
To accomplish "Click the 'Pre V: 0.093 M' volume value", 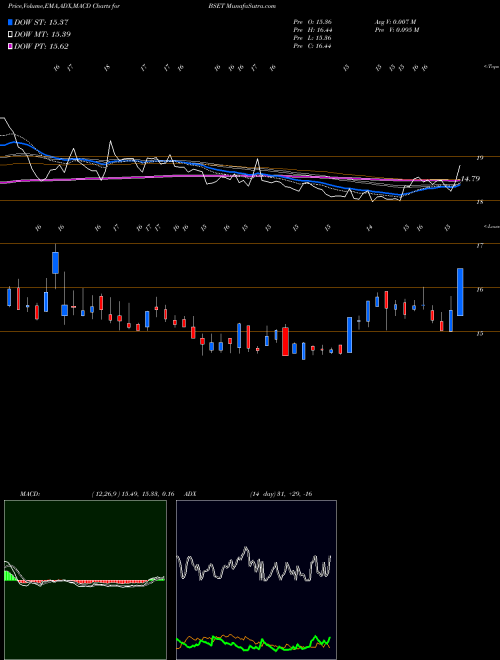I will coord(397,30).
